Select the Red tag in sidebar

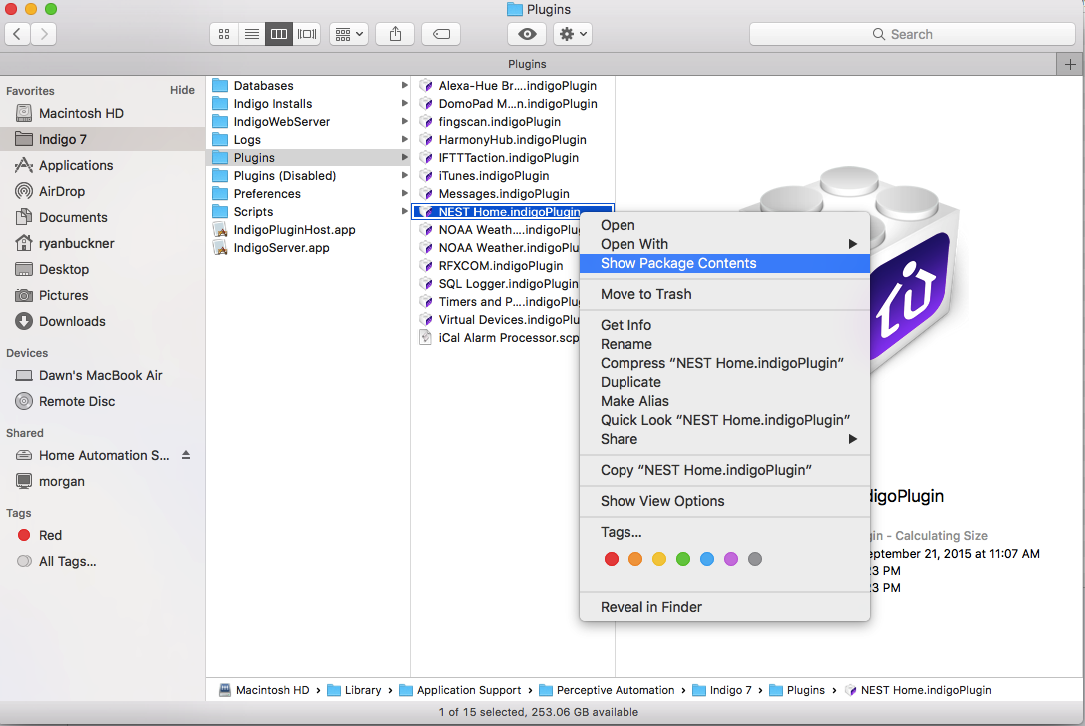pyautogui.click(x=102, y=535)
